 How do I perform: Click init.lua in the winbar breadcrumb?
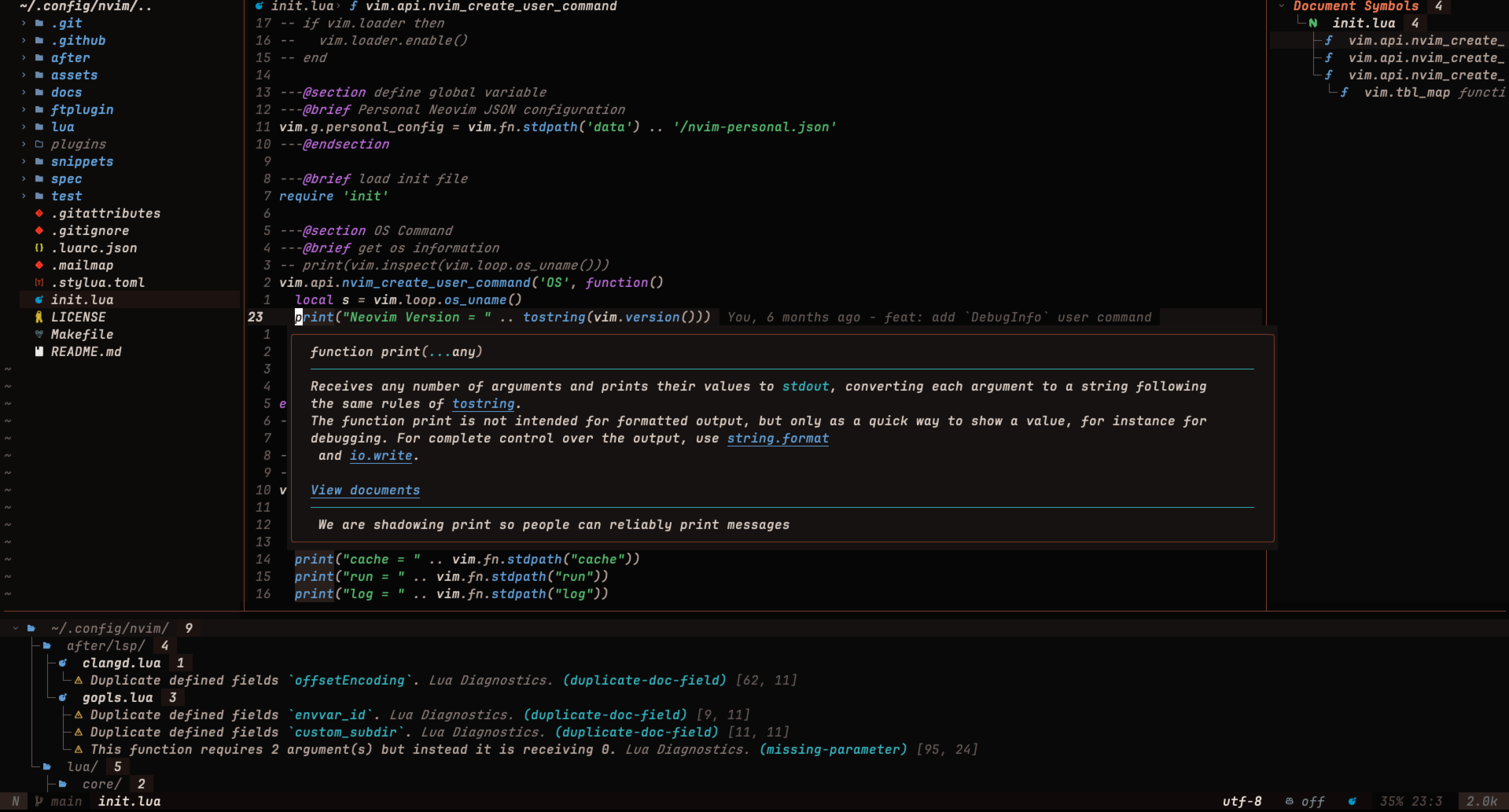tap(303, 6)
